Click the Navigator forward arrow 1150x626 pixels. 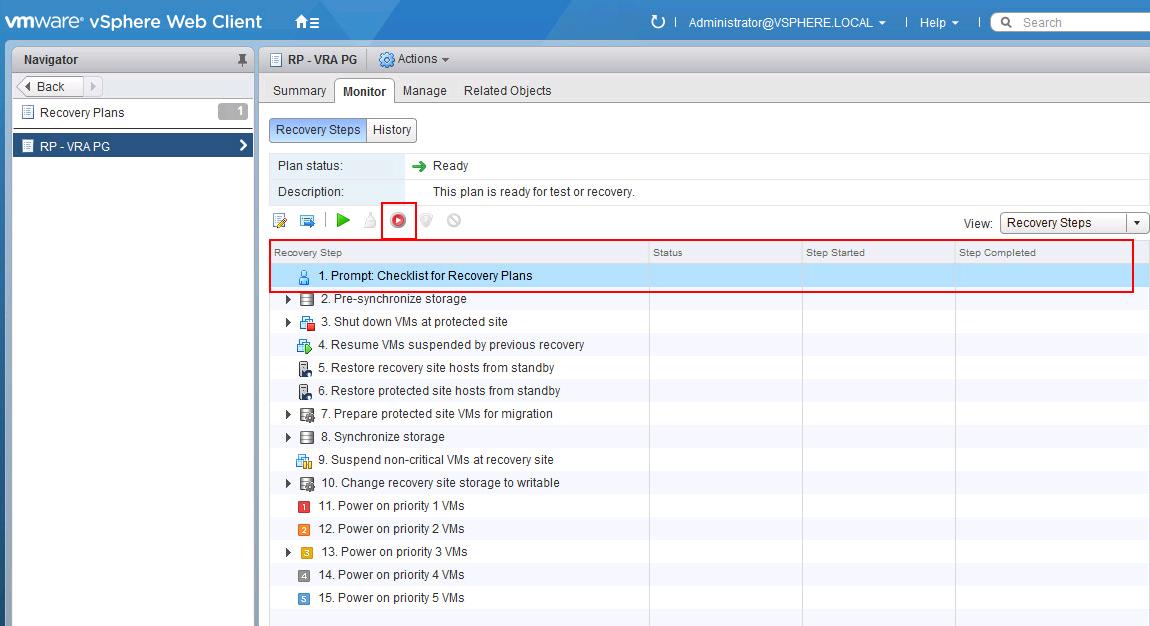[93, 86]
